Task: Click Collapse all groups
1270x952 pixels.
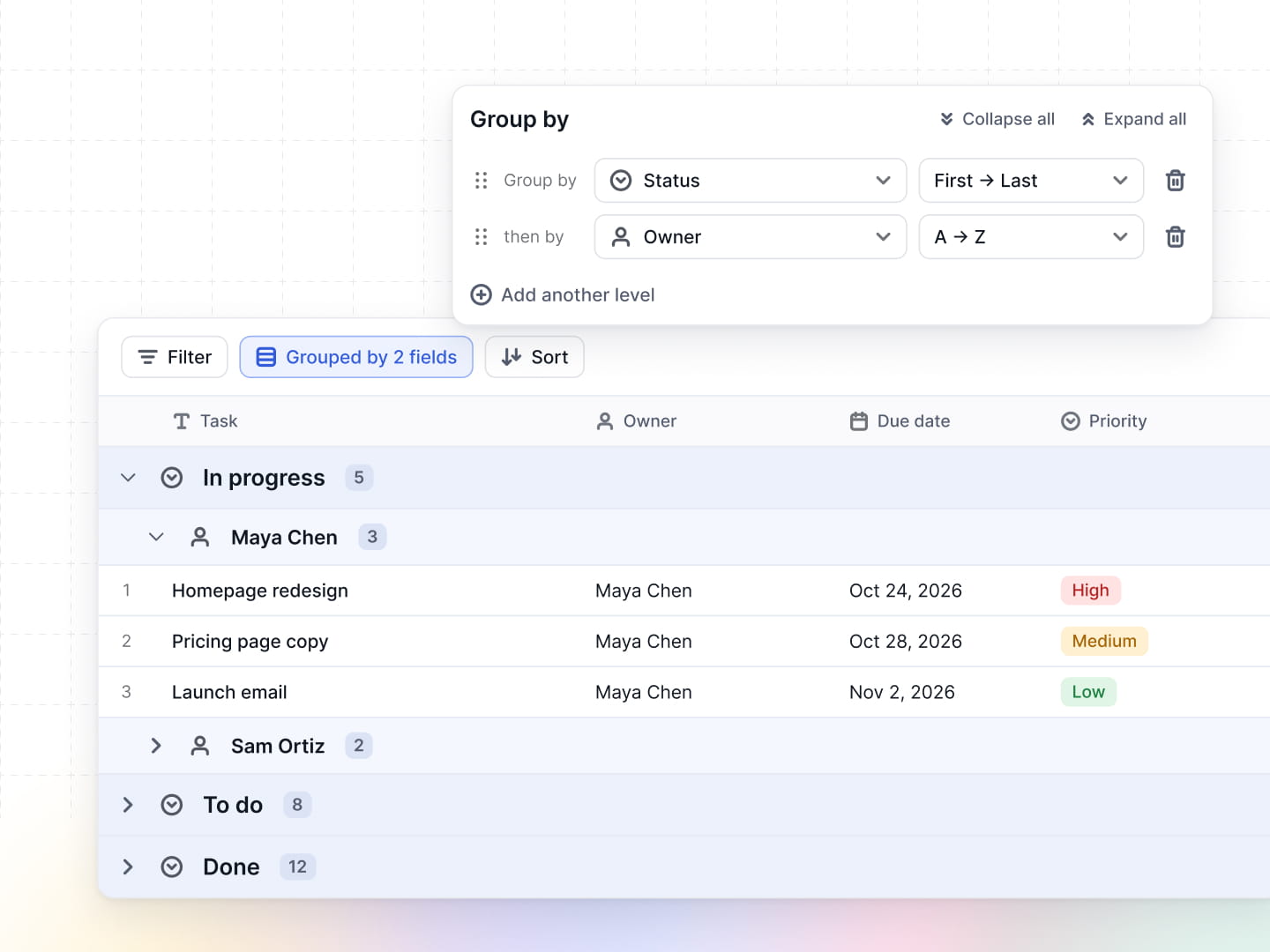Action: pos(997,119)
